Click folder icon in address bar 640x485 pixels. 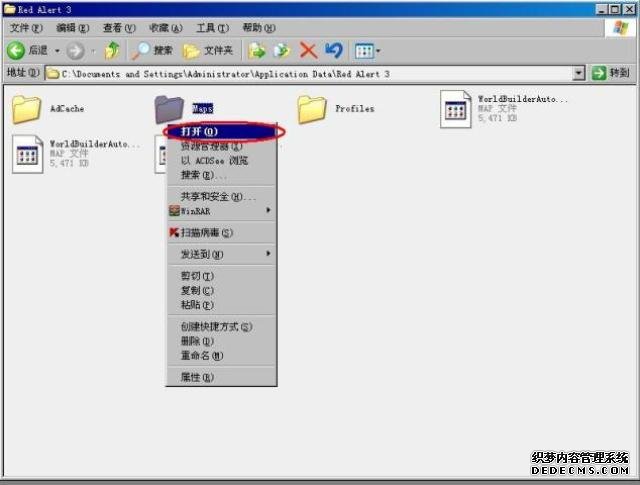tap(53, 74)
